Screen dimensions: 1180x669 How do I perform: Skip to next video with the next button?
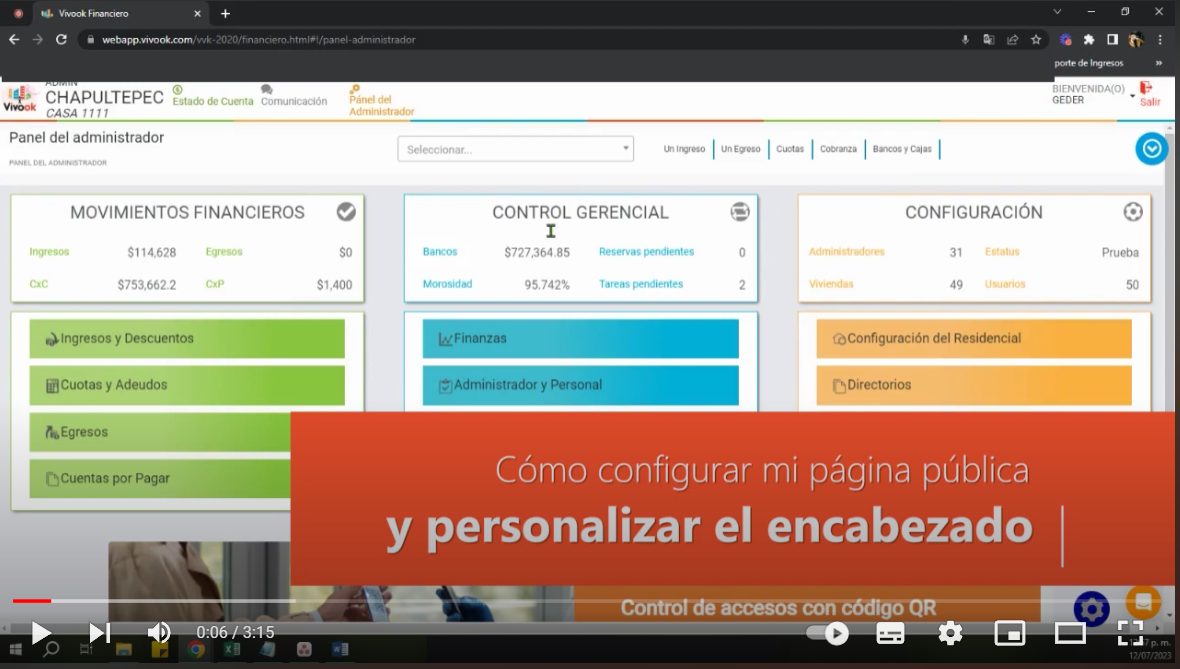pyautogui.click(x=99, y=633)
